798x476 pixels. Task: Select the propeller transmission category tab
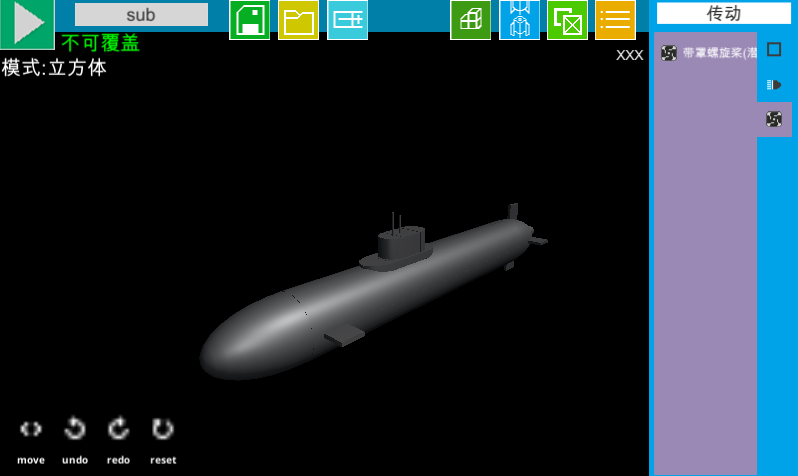click(x=774, y=119)
